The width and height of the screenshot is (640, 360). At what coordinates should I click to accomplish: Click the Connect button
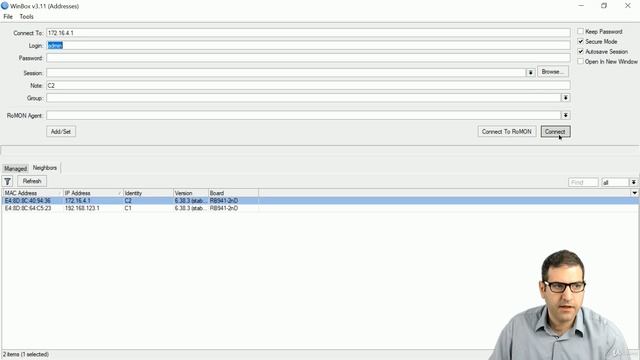point(555,131)
